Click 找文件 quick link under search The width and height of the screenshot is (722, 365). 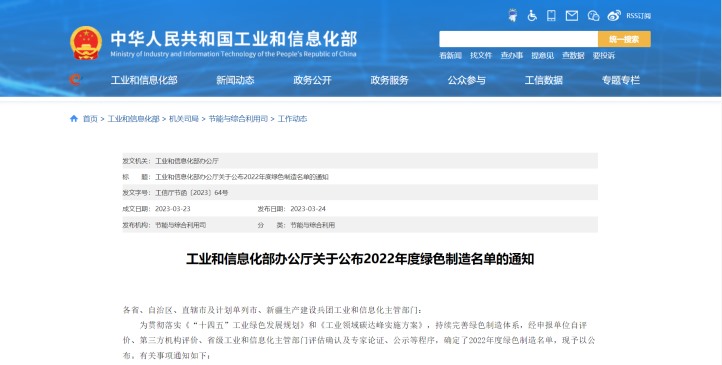481,56
